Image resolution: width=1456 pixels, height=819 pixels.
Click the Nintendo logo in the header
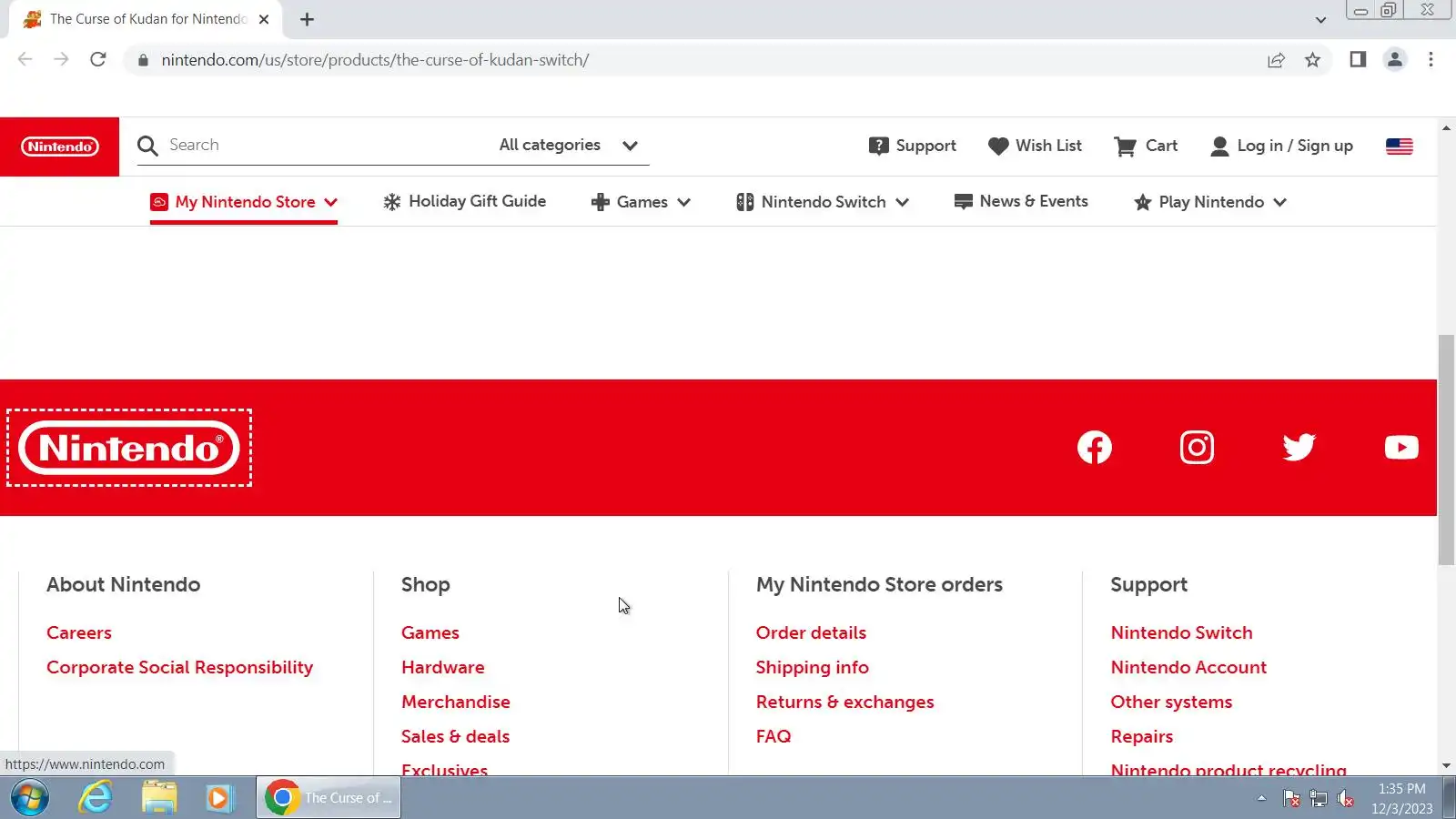pyautogui.click(x=59, y=147)
